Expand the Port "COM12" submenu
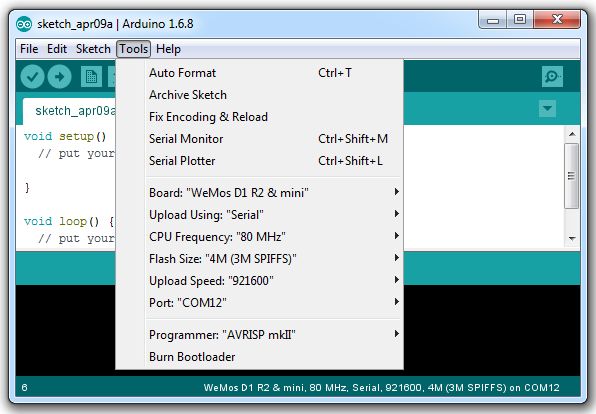This screenshot has height=414, width=596. 259,303
